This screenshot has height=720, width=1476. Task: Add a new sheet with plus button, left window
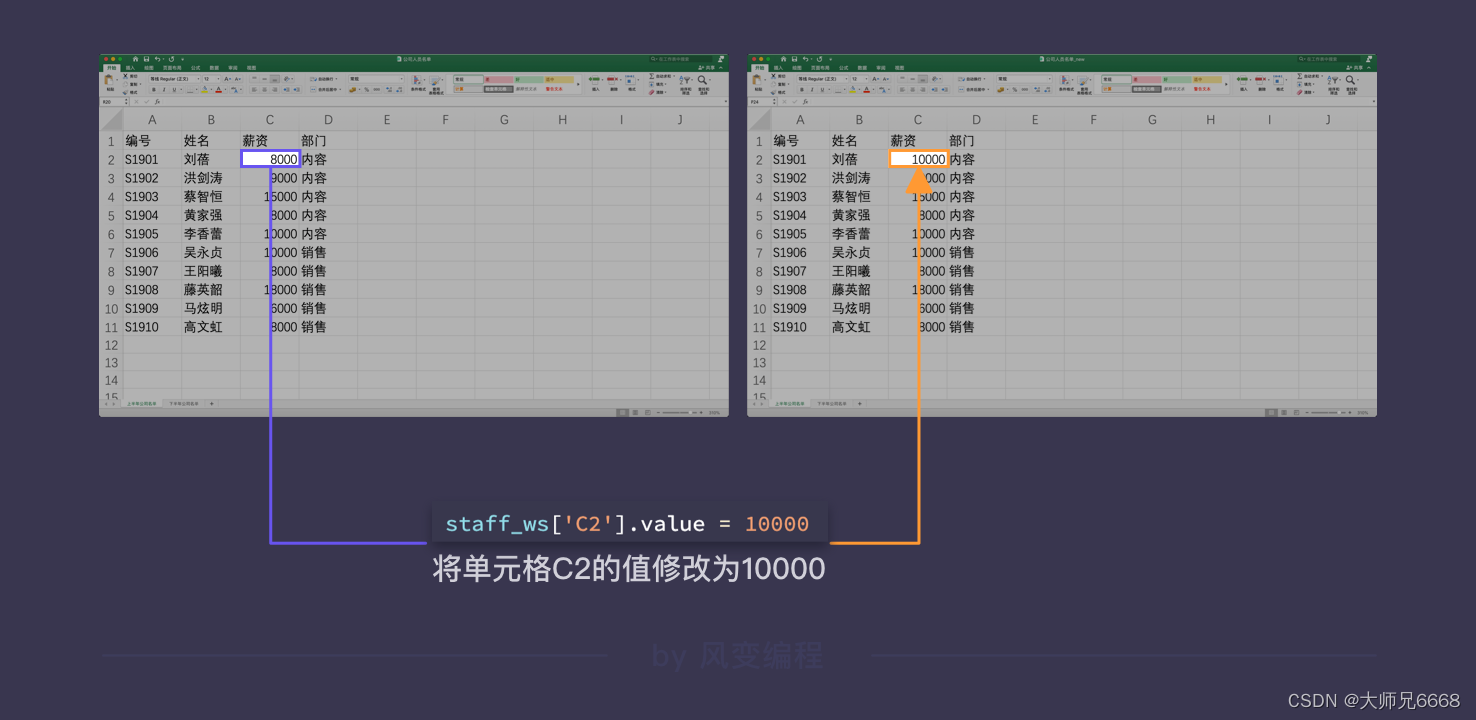point(211,403)
